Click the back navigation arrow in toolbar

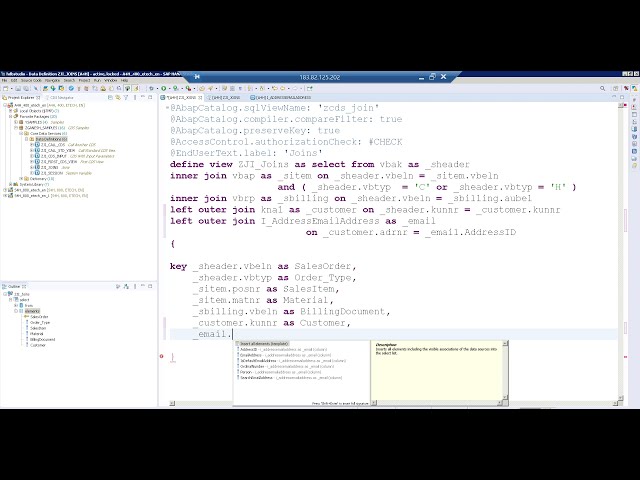click(282, 89)
